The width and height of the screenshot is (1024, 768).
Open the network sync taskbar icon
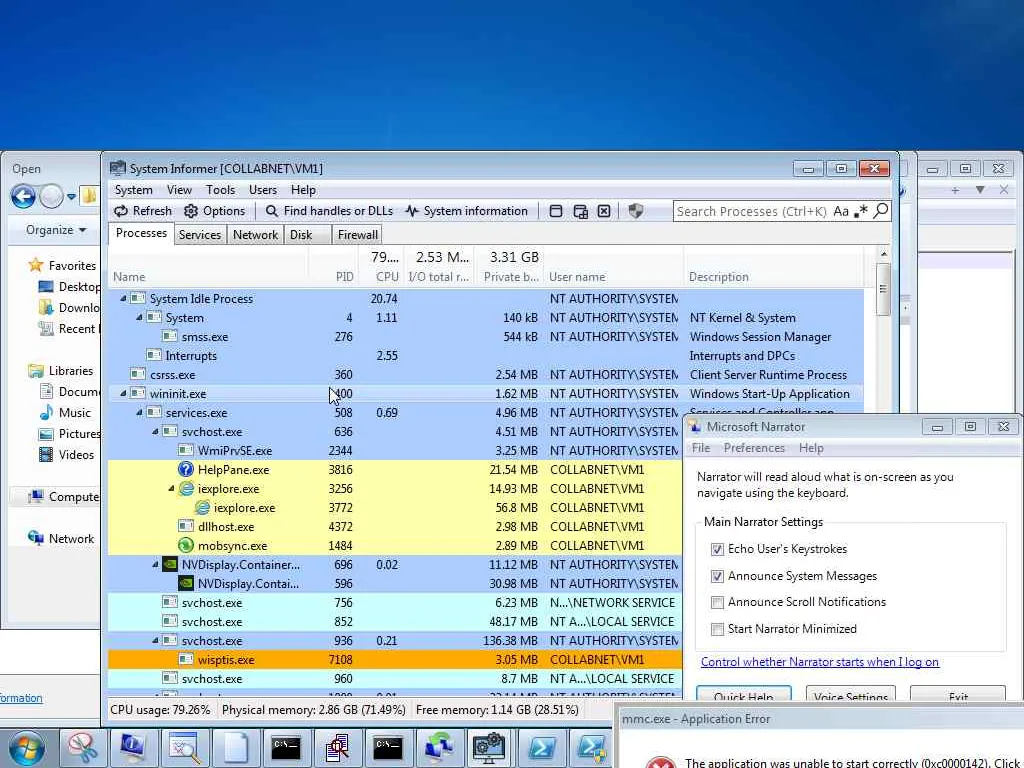coord(439,748)
